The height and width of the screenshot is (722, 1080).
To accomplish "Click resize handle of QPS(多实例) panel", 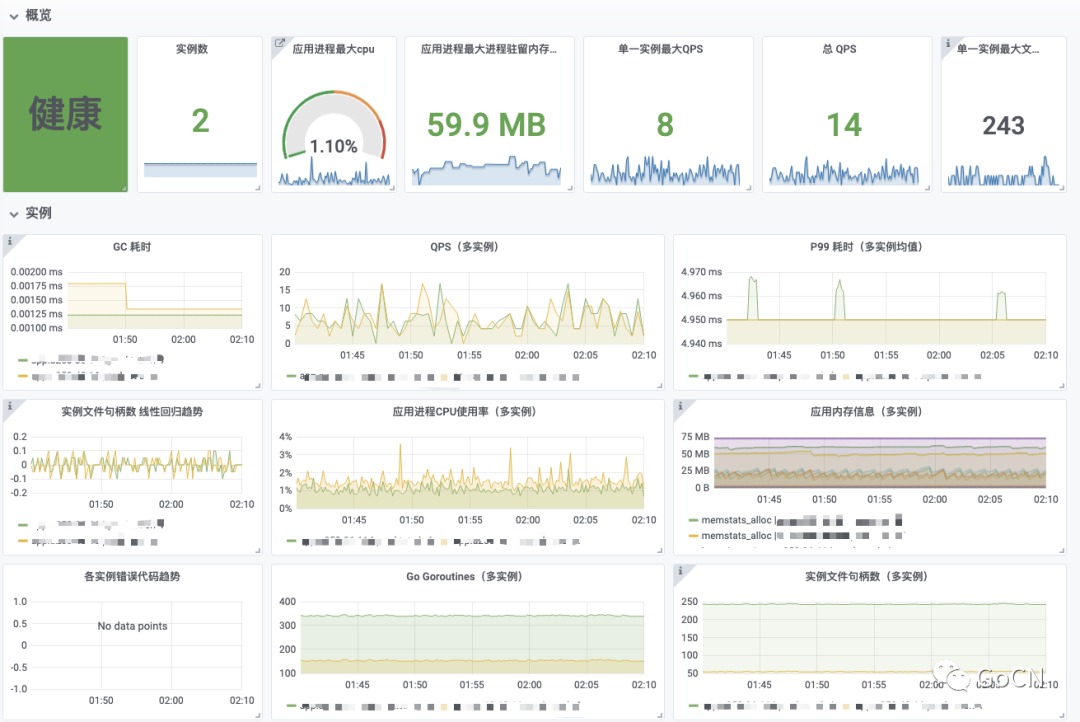I will [660, 386].
